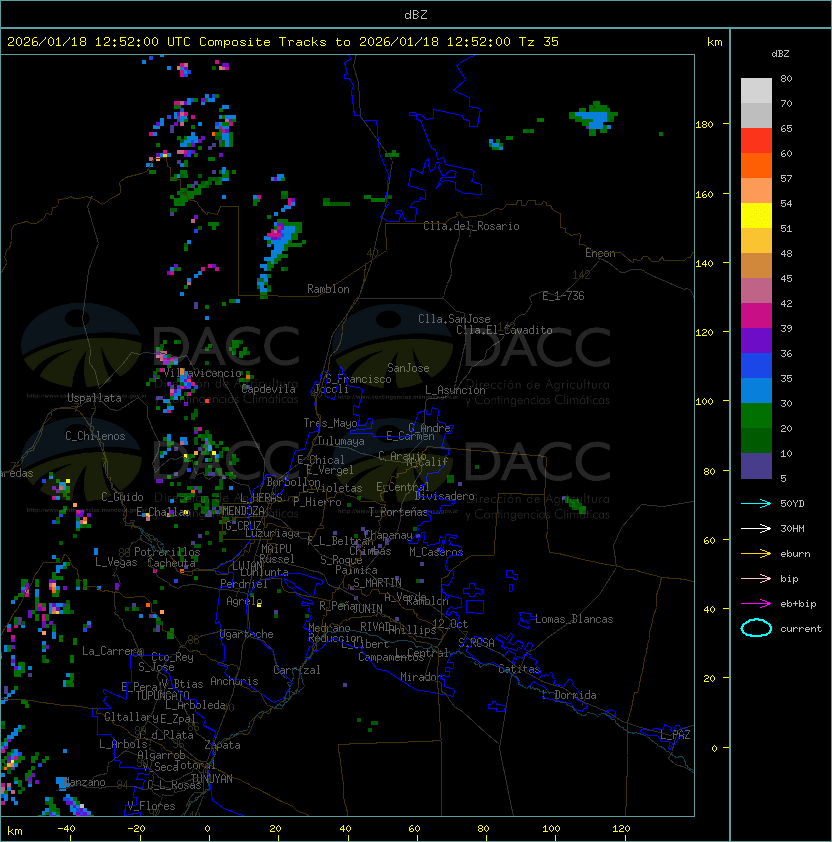This screenshot has height=842, width=832.
Task: Click the pink bip arrow in legend
Action: point(756,578)
